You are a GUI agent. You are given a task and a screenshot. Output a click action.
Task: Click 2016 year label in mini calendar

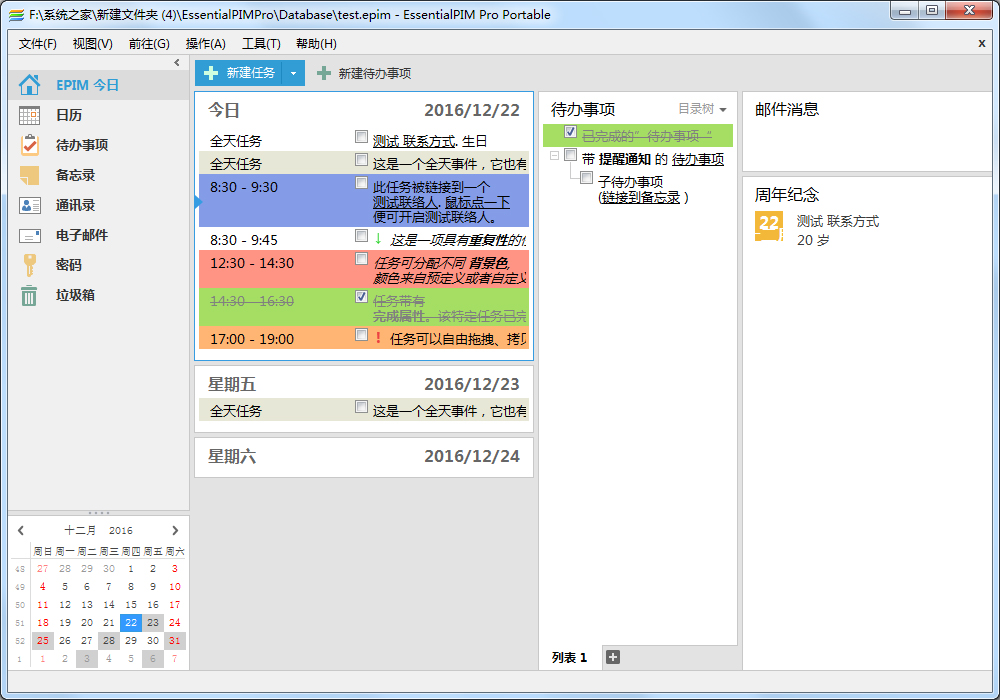point(121,530)
